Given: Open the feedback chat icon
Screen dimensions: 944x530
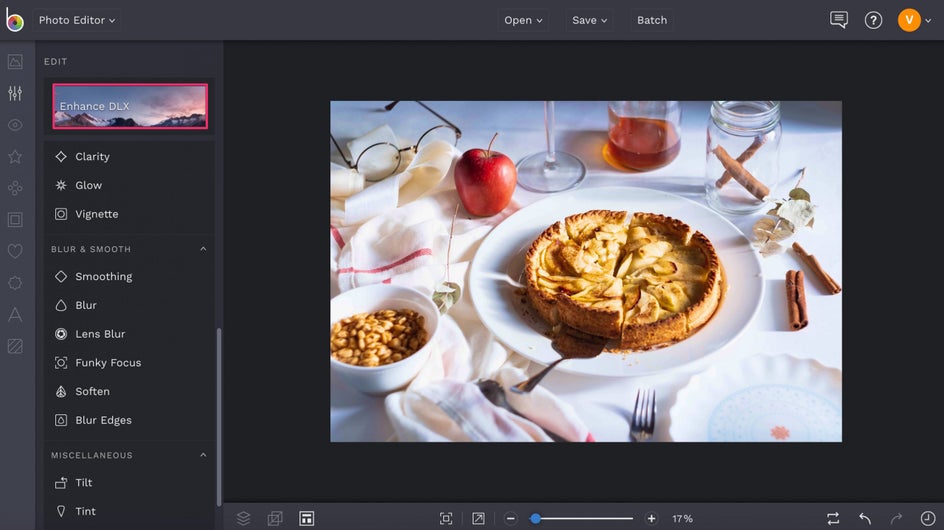Looking at the screenshot, I should click(839, 20).
